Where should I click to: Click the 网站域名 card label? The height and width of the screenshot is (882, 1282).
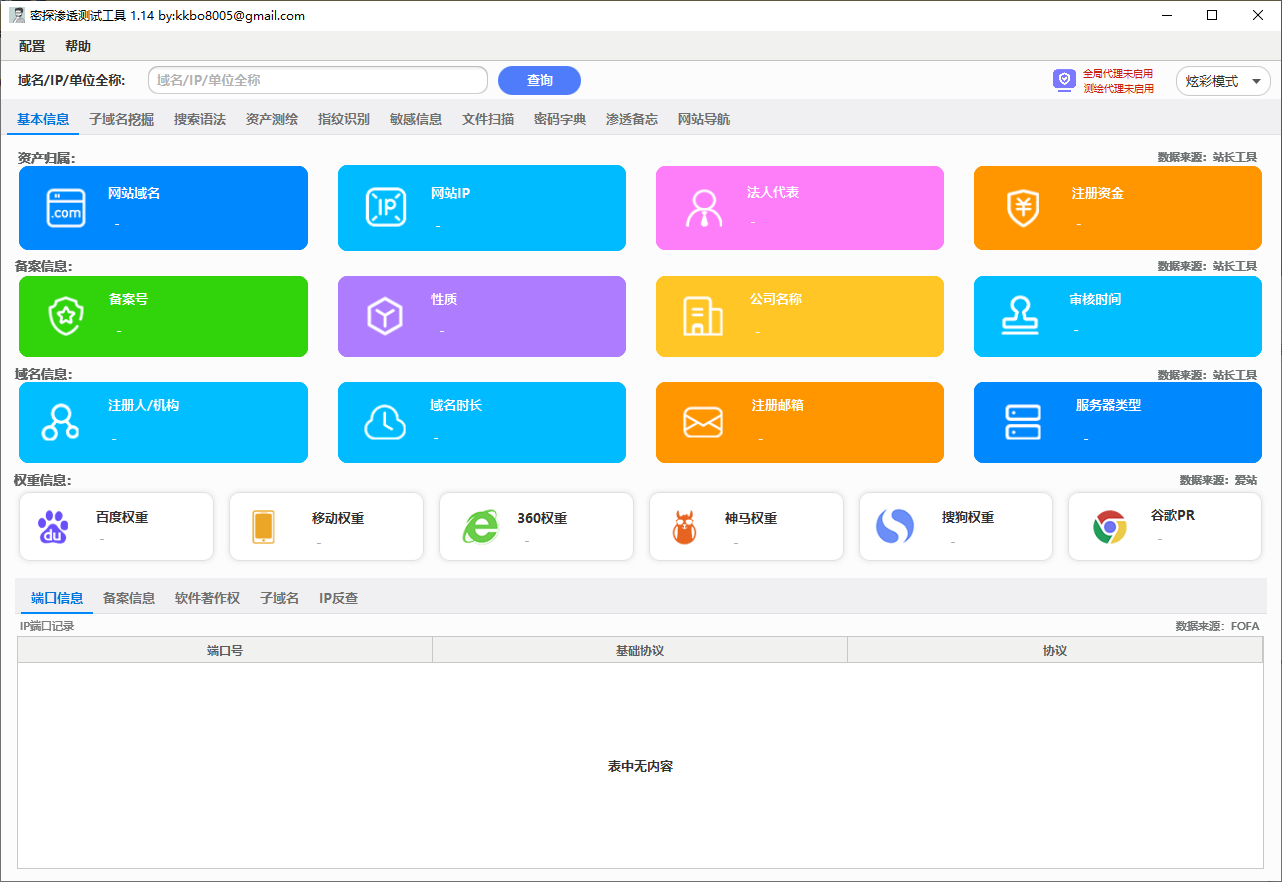(x=134, y=193)
